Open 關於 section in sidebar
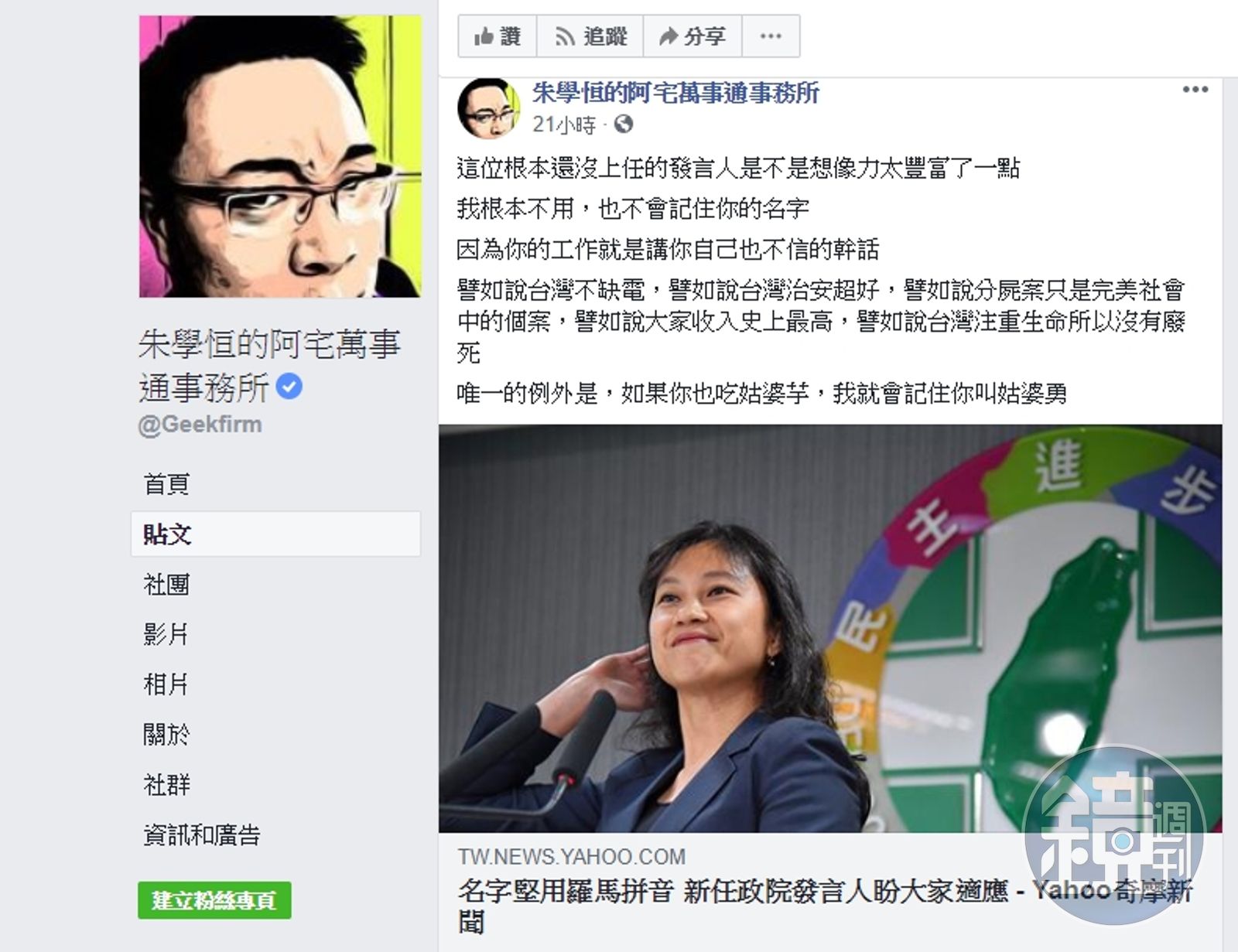Image resolution: width=1238 pixels, height=952 pixels. click(x=166, y=735)
